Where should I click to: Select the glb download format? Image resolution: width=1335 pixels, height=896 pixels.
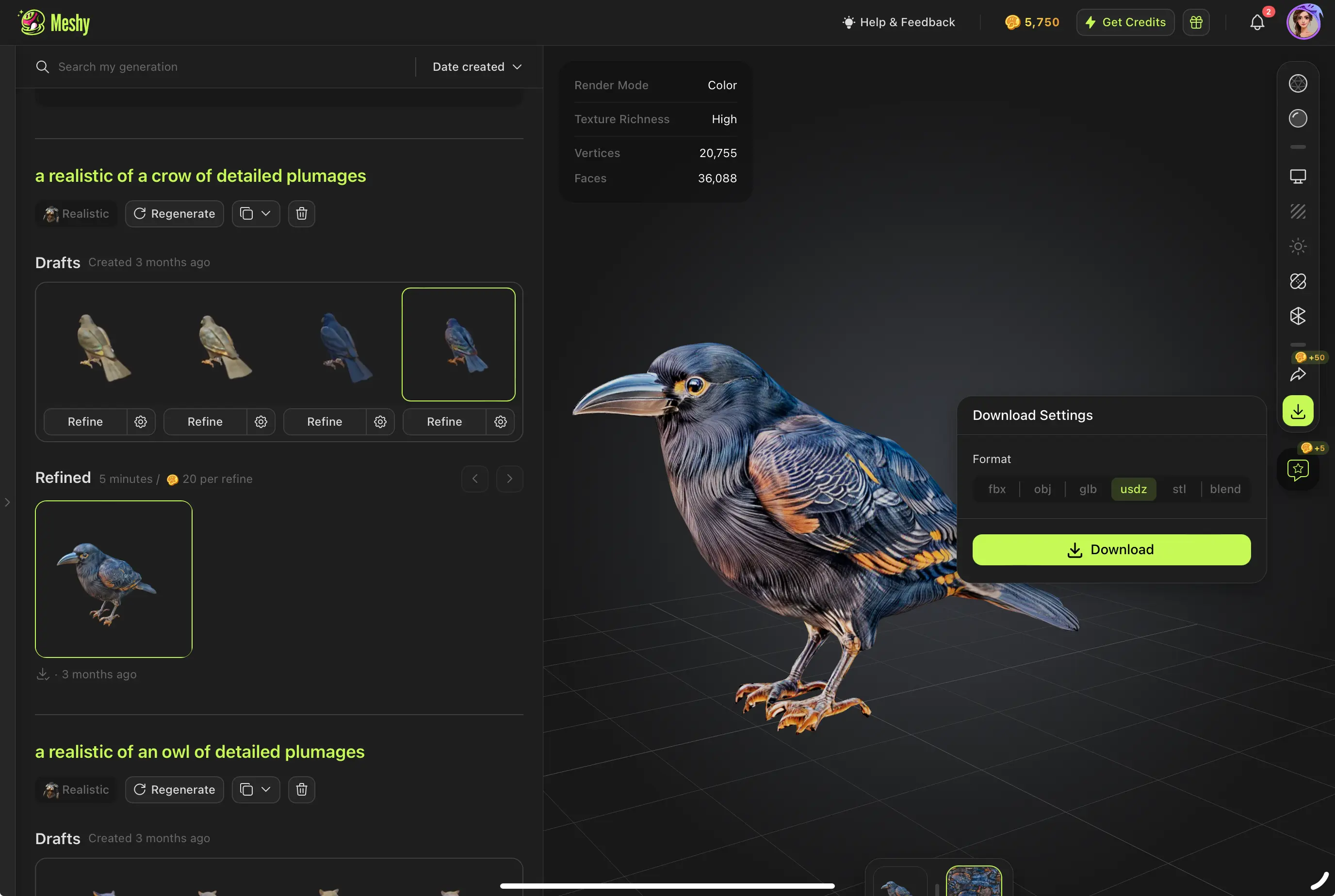(x=1088, y=489)
